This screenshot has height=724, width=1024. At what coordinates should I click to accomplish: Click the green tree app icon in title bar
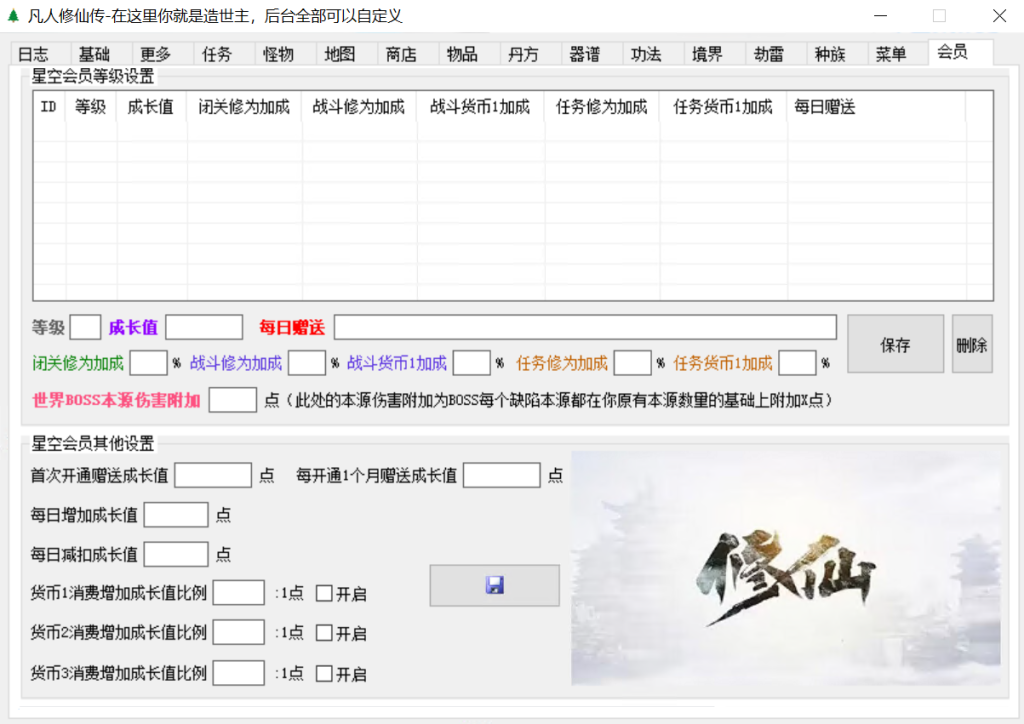[x=13, y=16]
